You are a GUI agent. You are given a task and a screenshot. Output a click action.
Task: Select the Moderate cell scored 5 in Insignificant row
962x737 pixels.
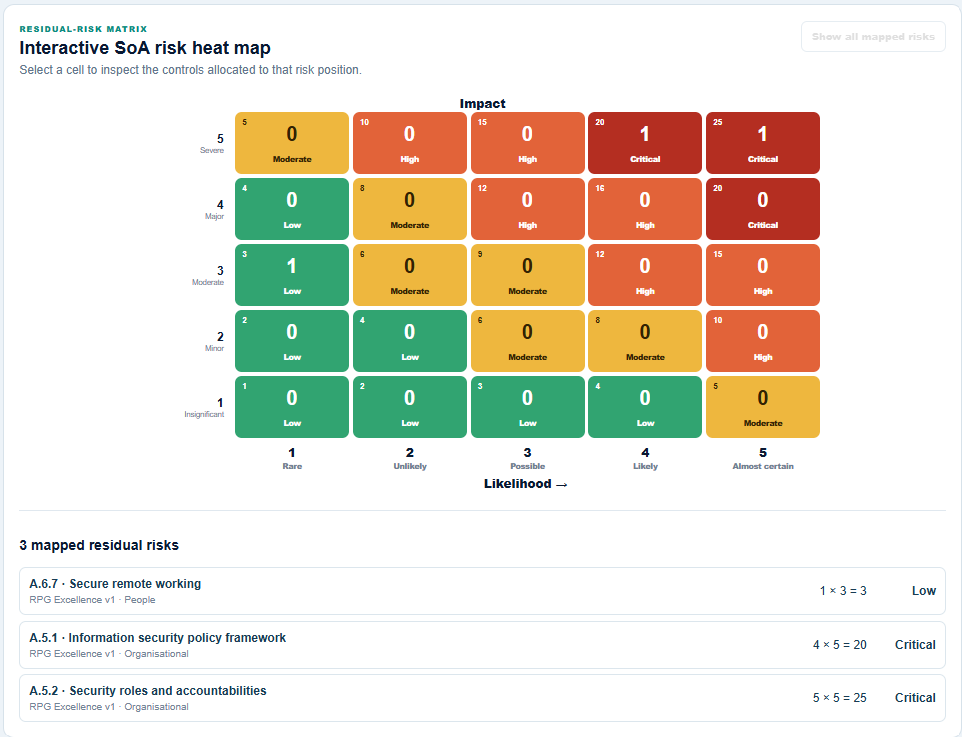763,407
